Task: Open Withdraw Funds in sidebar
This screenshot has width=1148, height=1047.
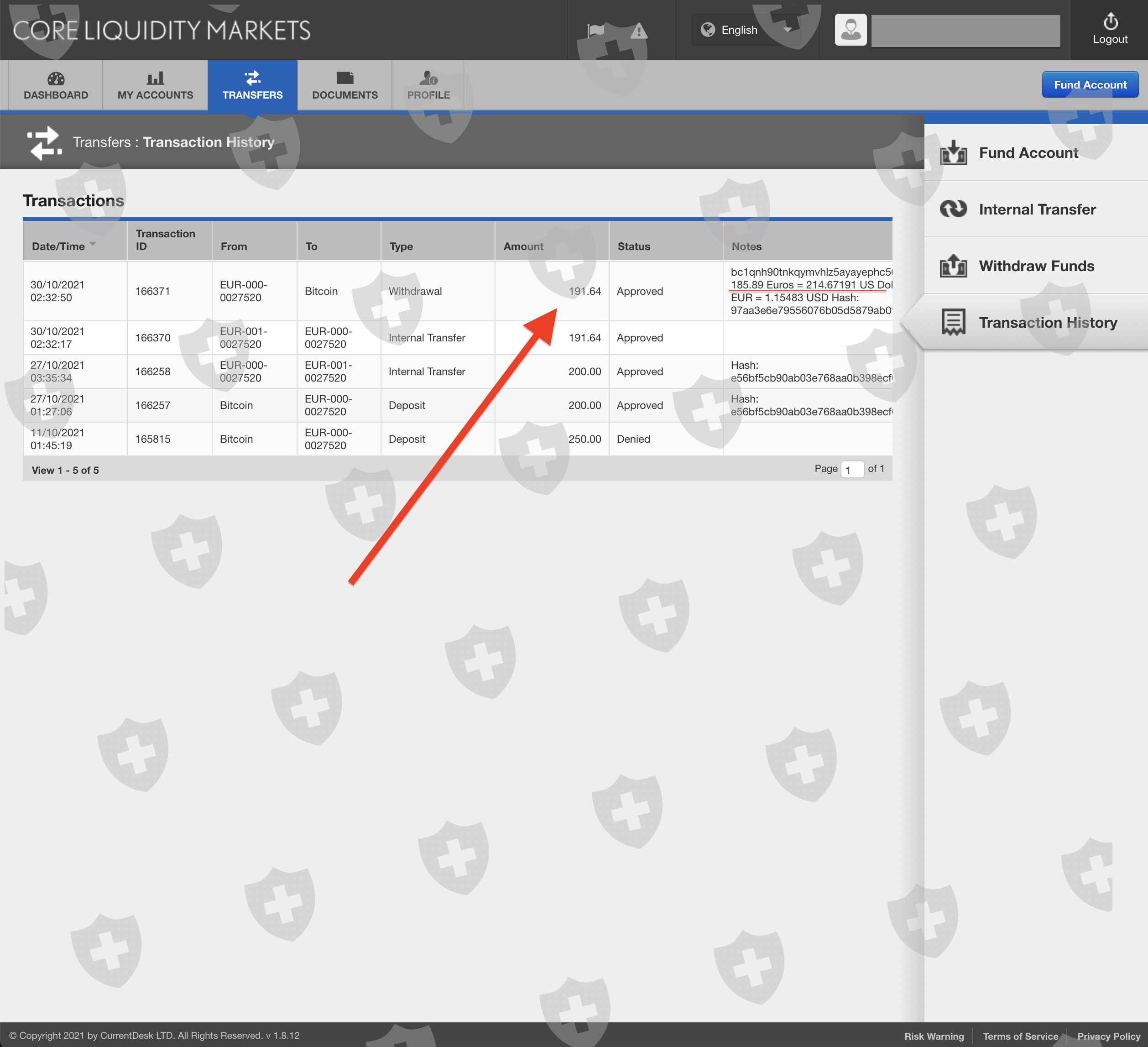Action: (x=1036, y=266)
